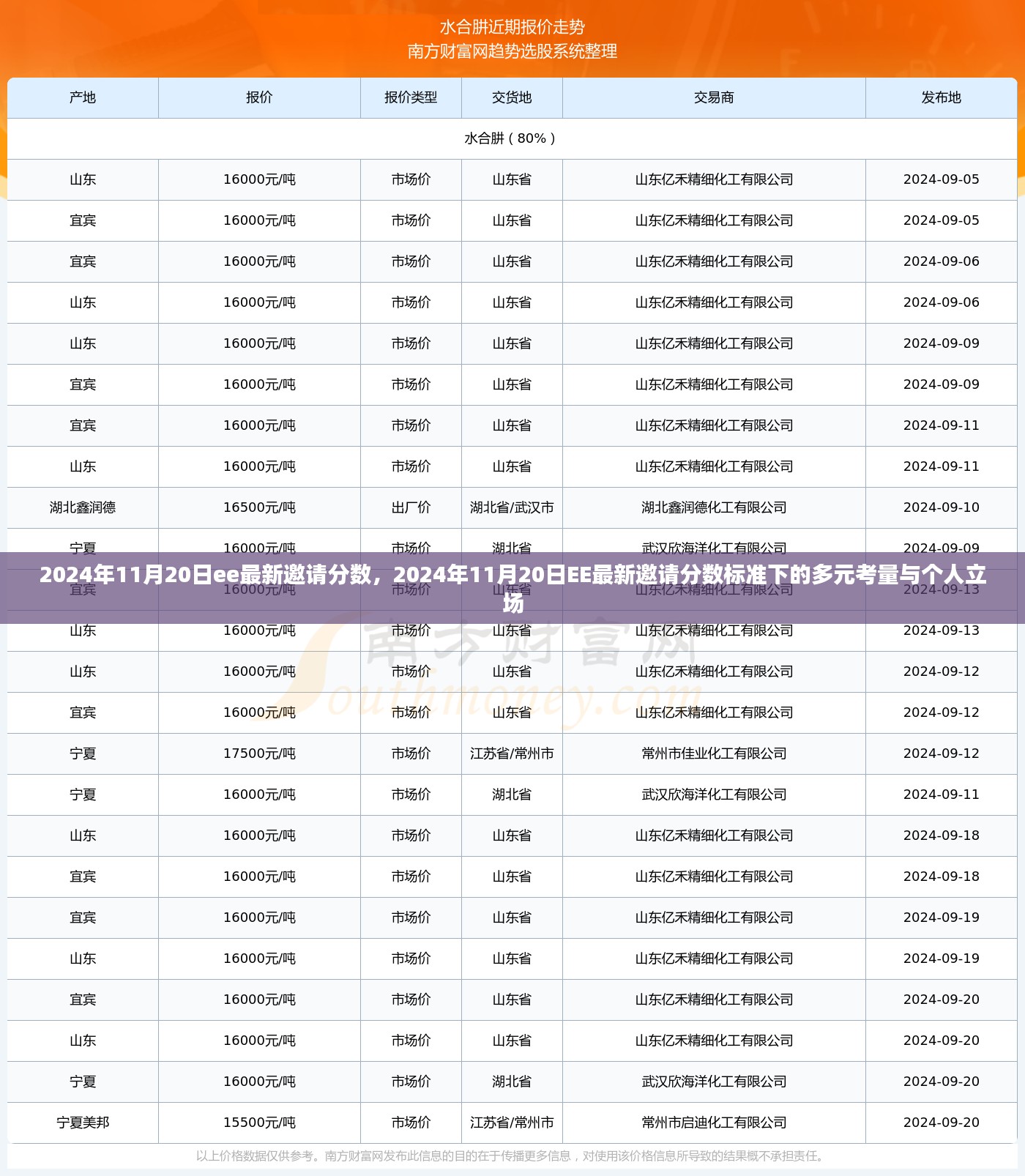Click 山东亿禾精细化工有限公司 in 山东 2024-09-11 row
Screen dimensions: 1025x1176
tap(714, 466)
